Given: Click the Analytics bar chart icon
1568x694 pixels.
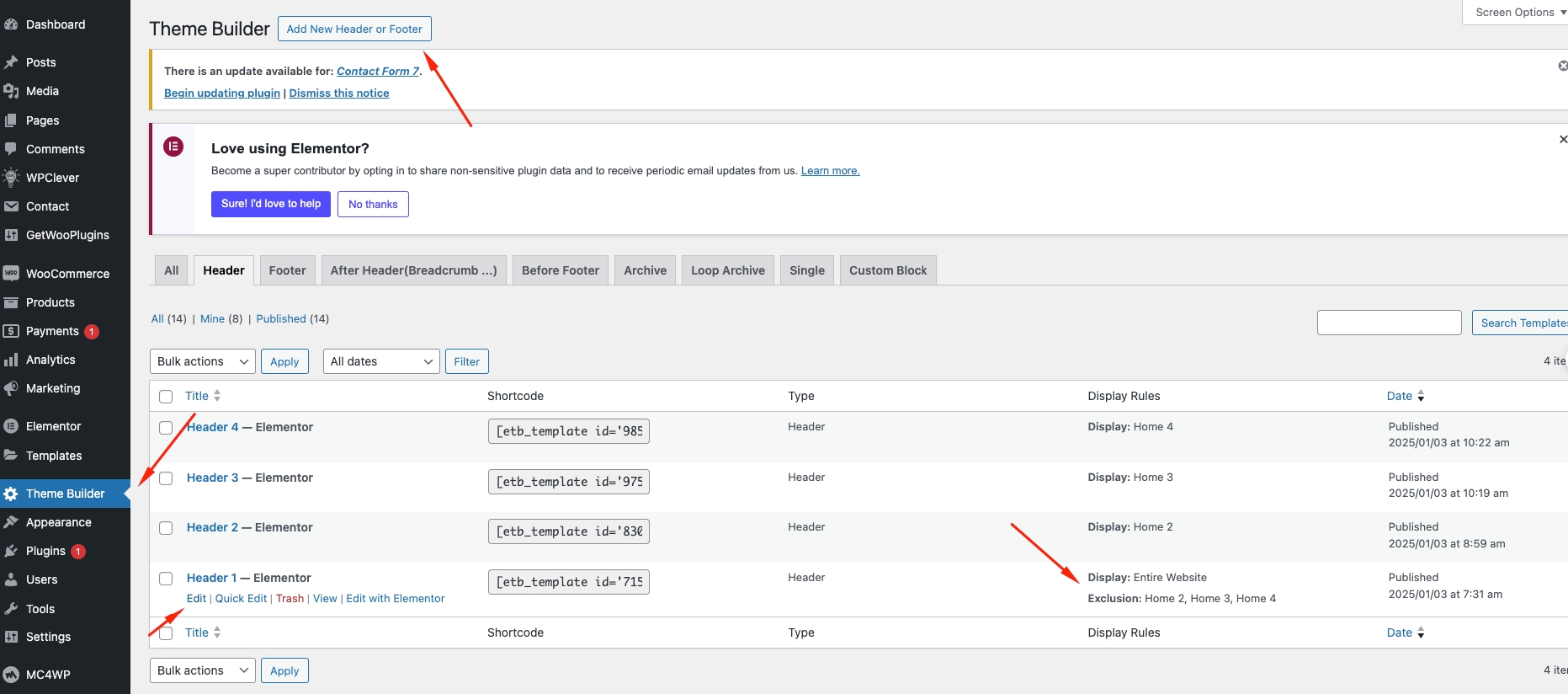Looking at the screenshot, I should click(11, 360).
